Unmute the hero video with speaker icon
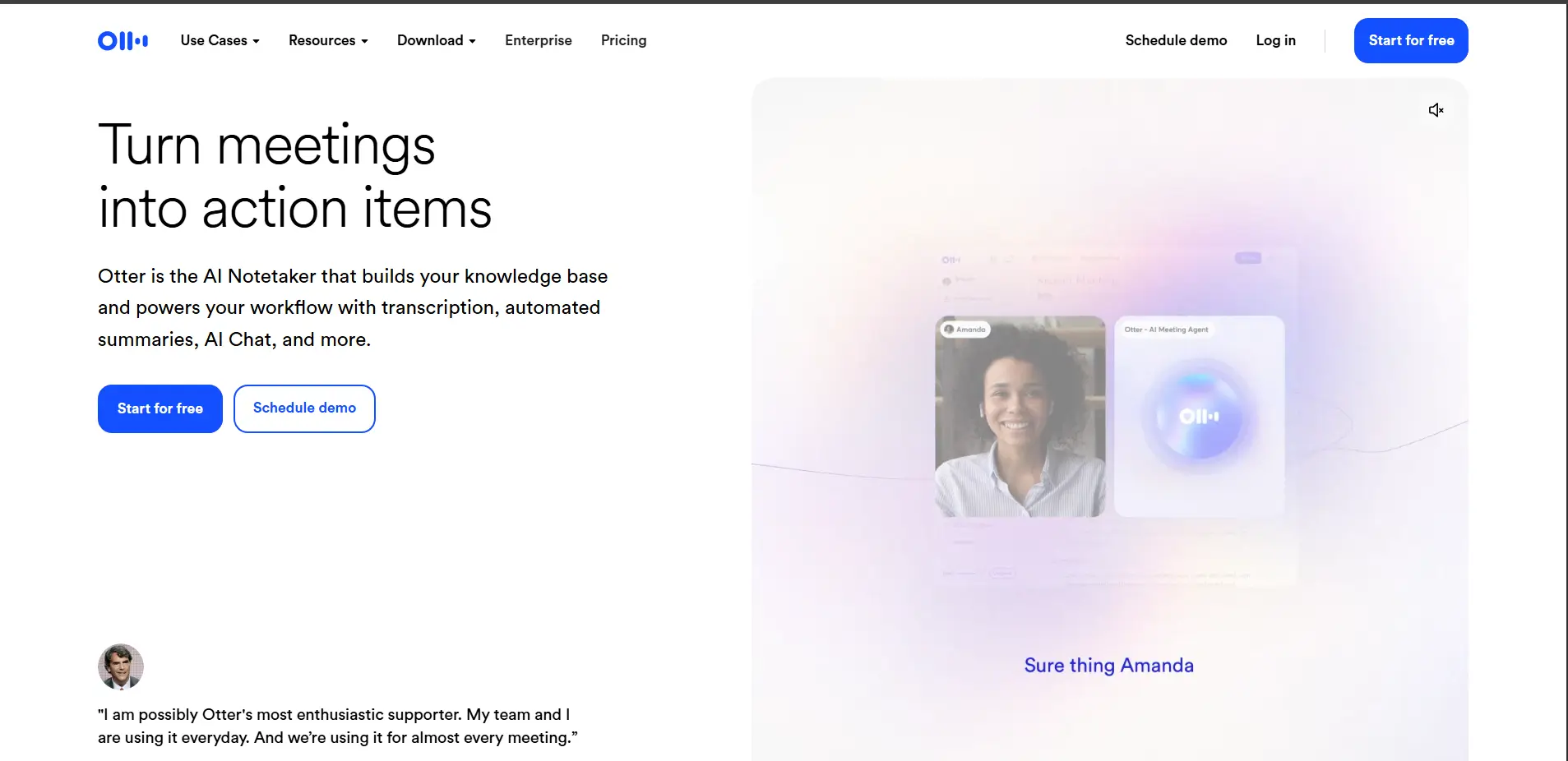 coord(1436,110)
